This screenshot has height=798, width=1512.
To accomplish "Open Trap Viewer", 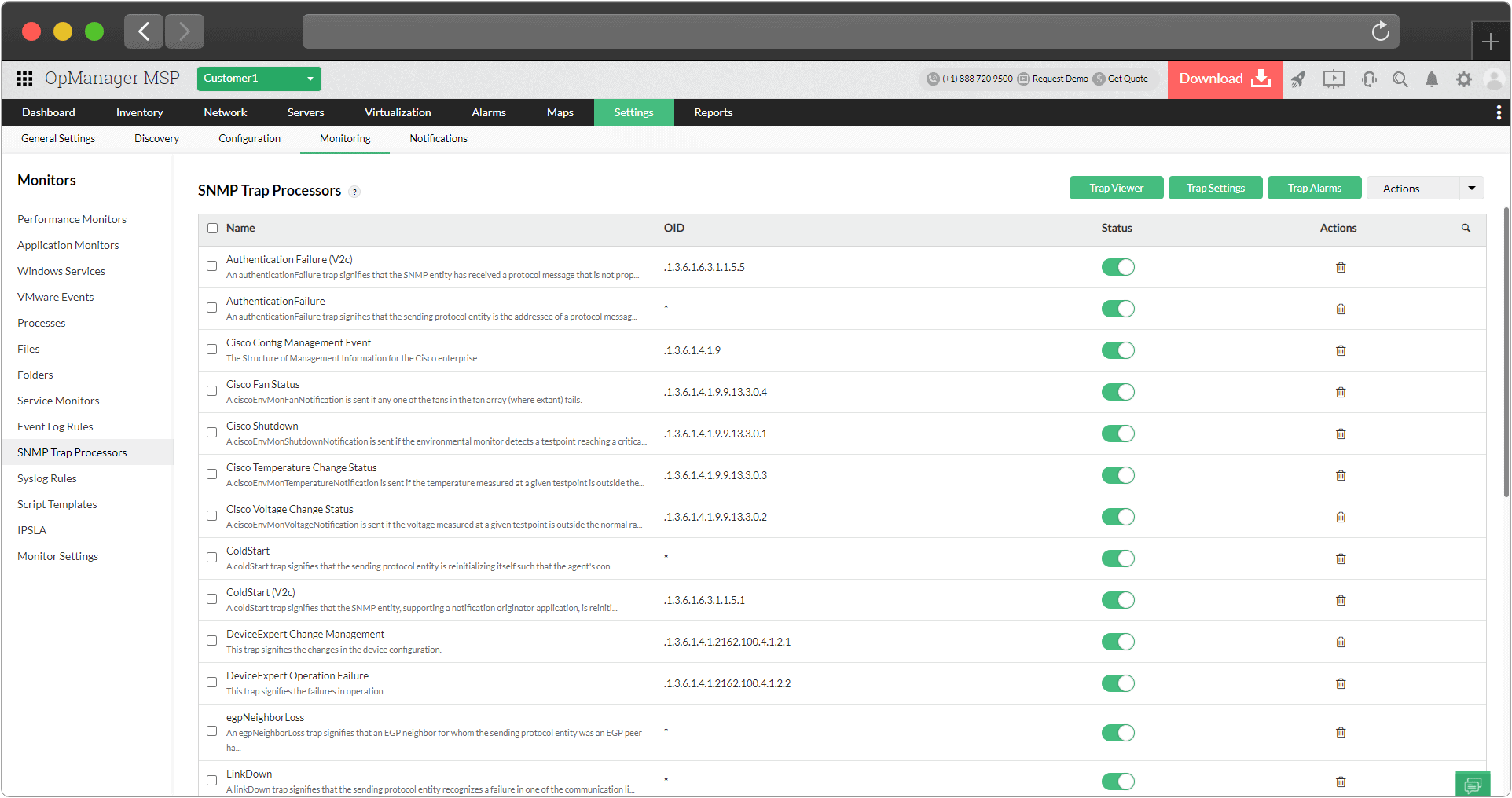I will click(1117, 189).
